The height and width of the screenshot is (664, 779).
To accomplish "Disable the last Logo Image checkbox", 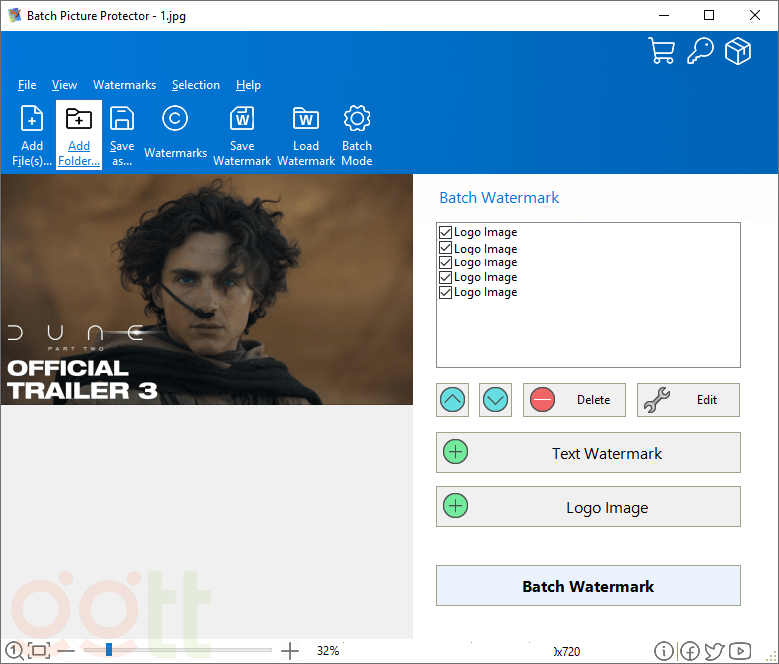I will point(445,292).
